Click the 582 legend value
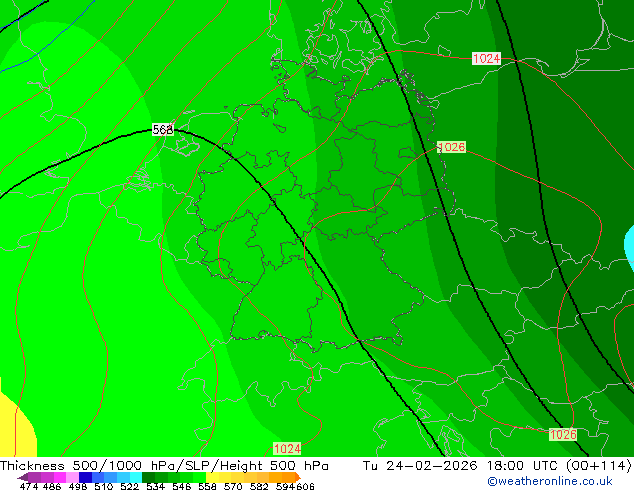The image size is (634, 490). point(259,486)
